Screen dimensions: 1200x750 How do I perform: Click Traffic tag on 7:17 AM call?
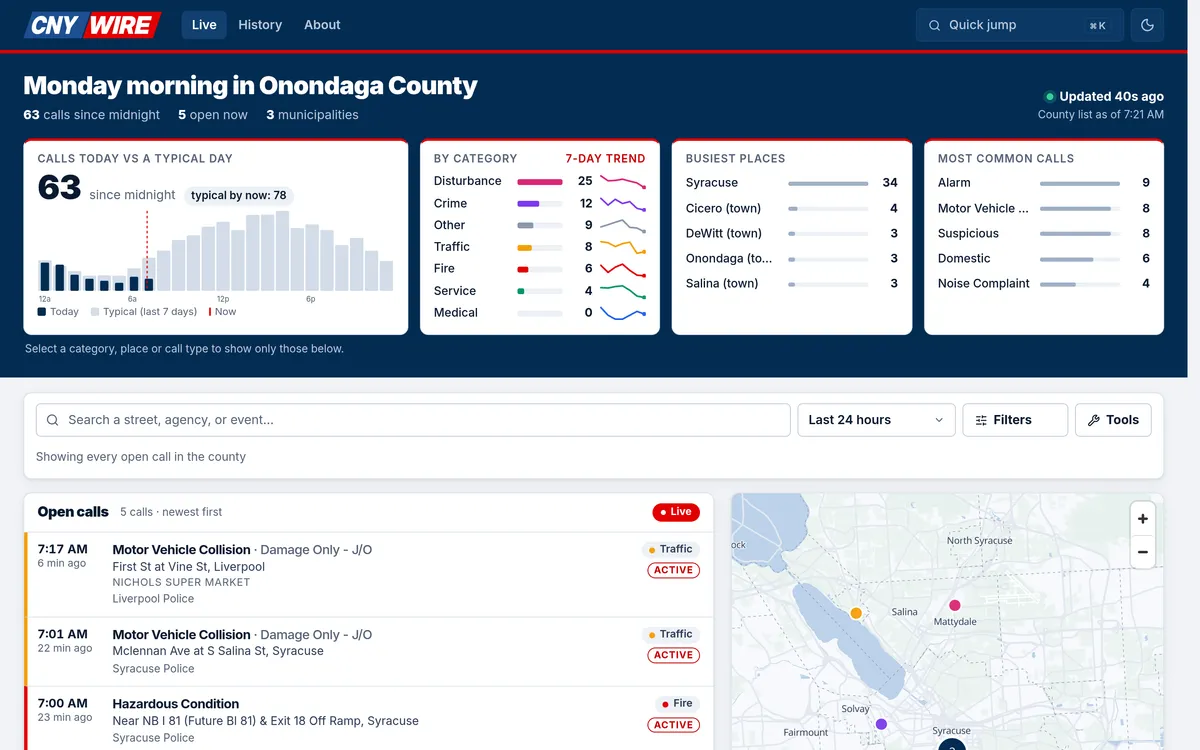(671, 549)
